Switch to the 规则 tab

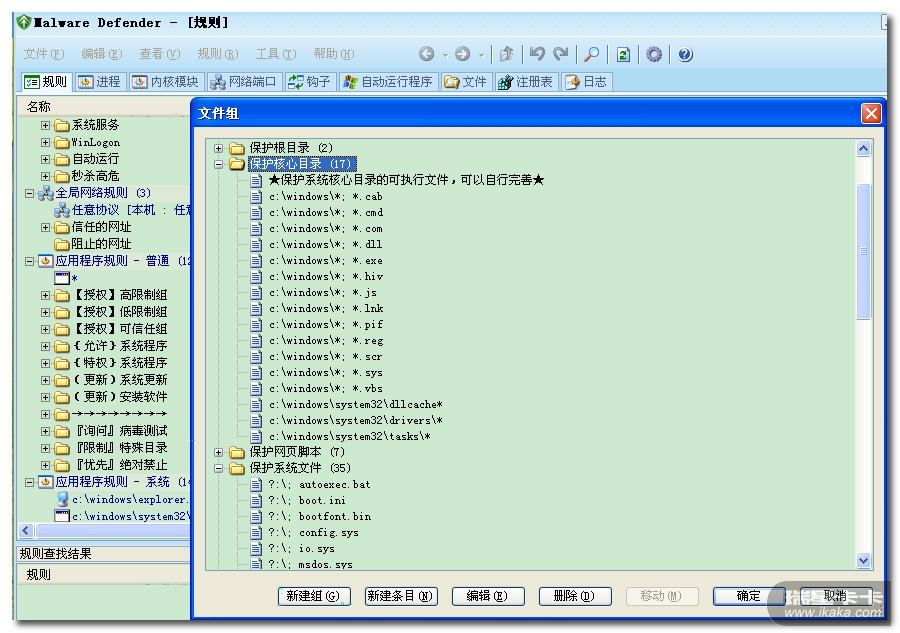[46, 82]
